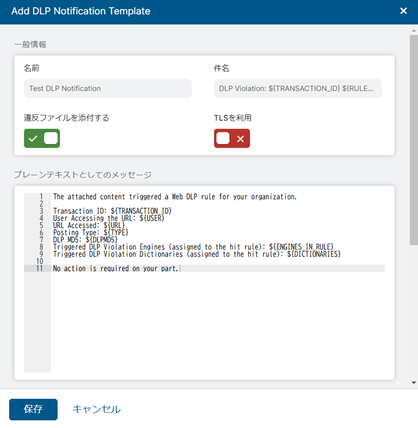This screenshot has height=428, width=418.
Task: Click the 'No action is required on your part.' line
Action: pyautogui.click(x=116, y=268)
